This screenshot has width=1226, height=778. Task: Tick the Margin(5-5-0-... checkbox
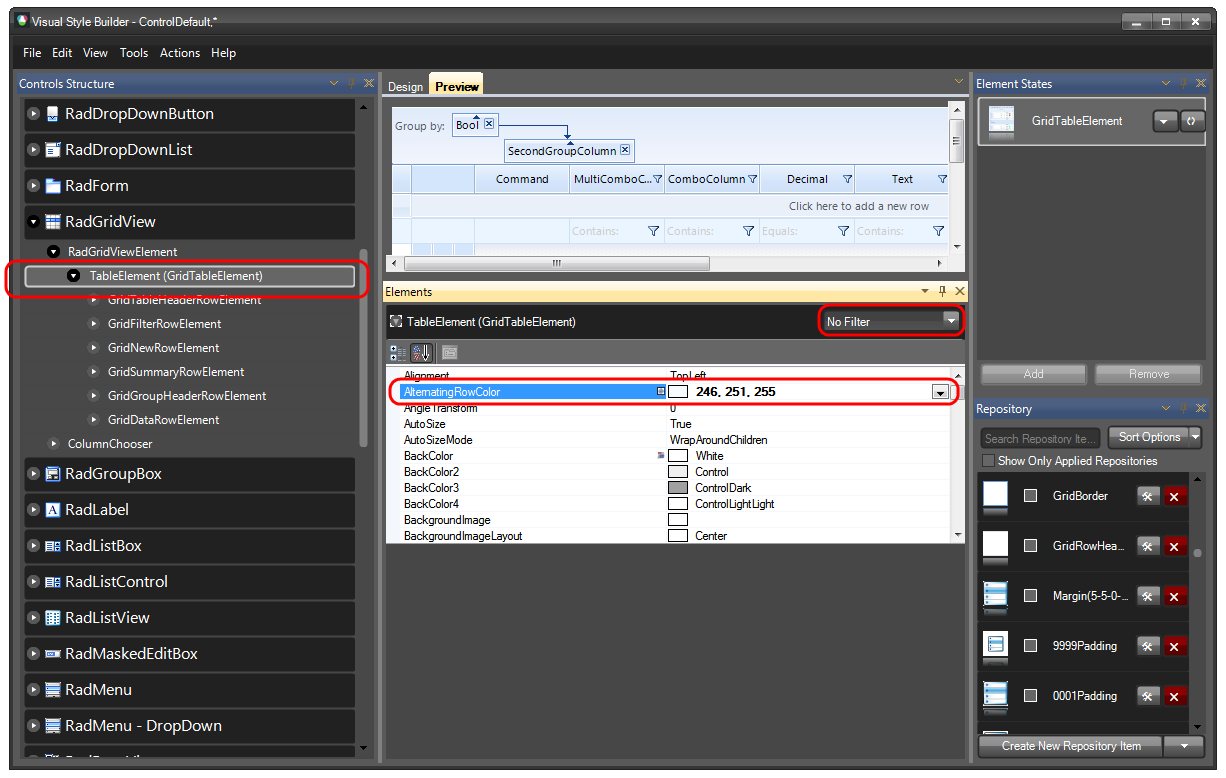[1031, 596]
